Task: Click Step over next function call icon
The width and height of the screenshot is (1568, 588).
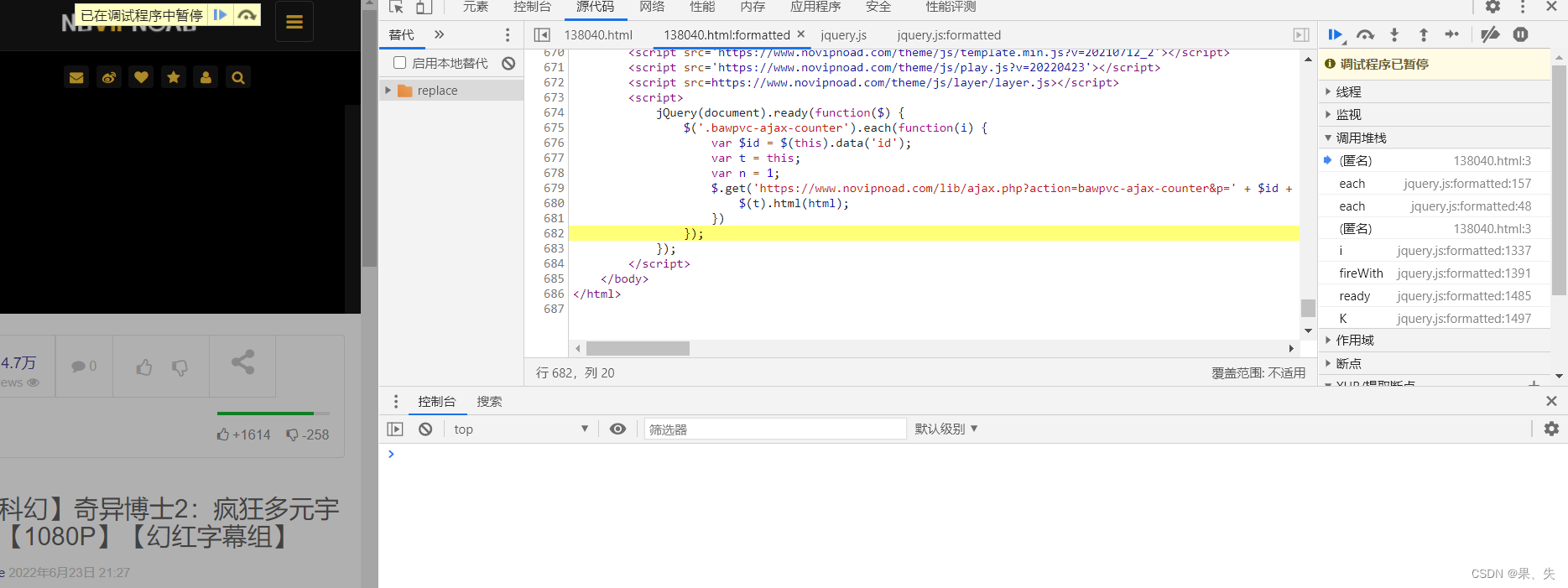Action: 1365,34
